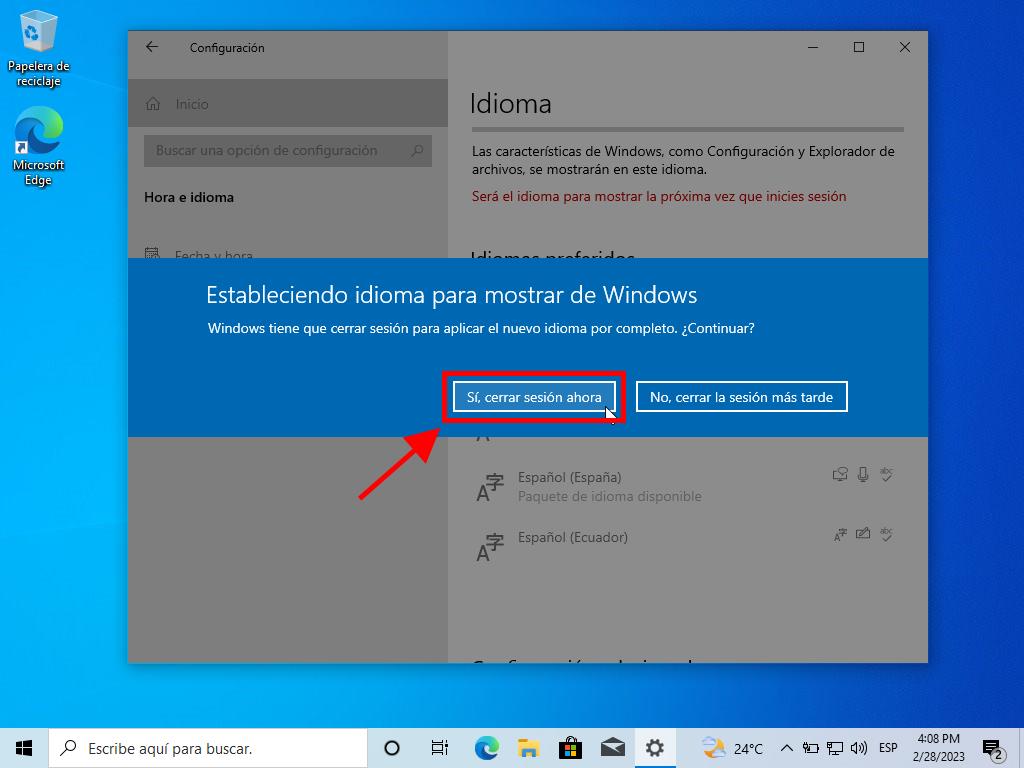Click the taskbar search box
This screenshot has width=1024, height=768.
tap(210, 748)
